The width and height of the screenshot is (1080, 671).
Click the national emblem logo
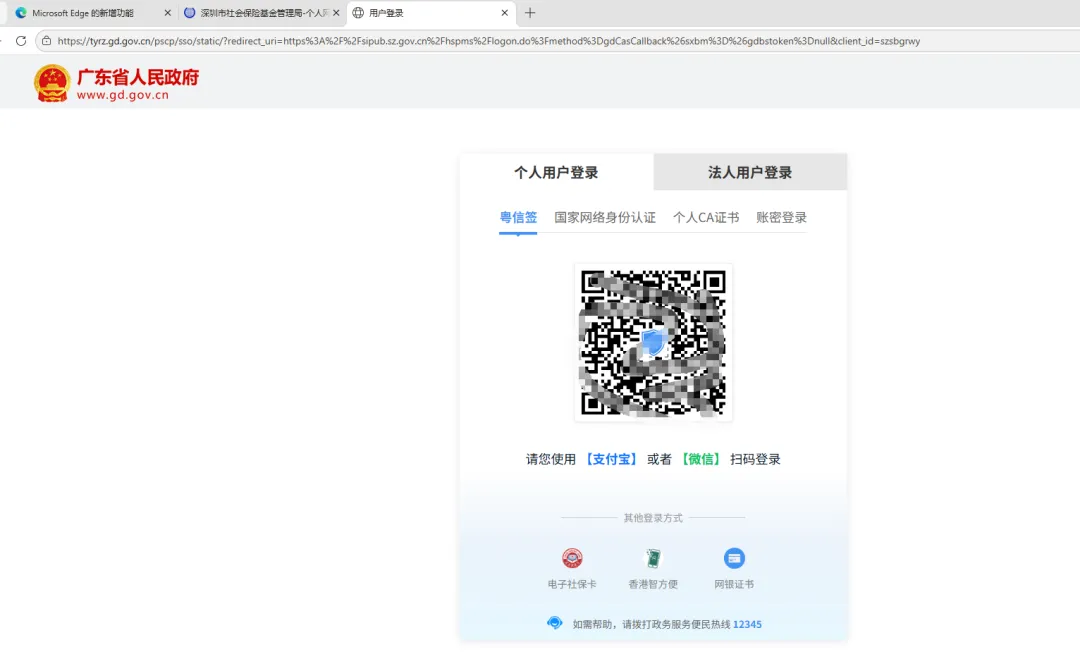tap(52, 83)
